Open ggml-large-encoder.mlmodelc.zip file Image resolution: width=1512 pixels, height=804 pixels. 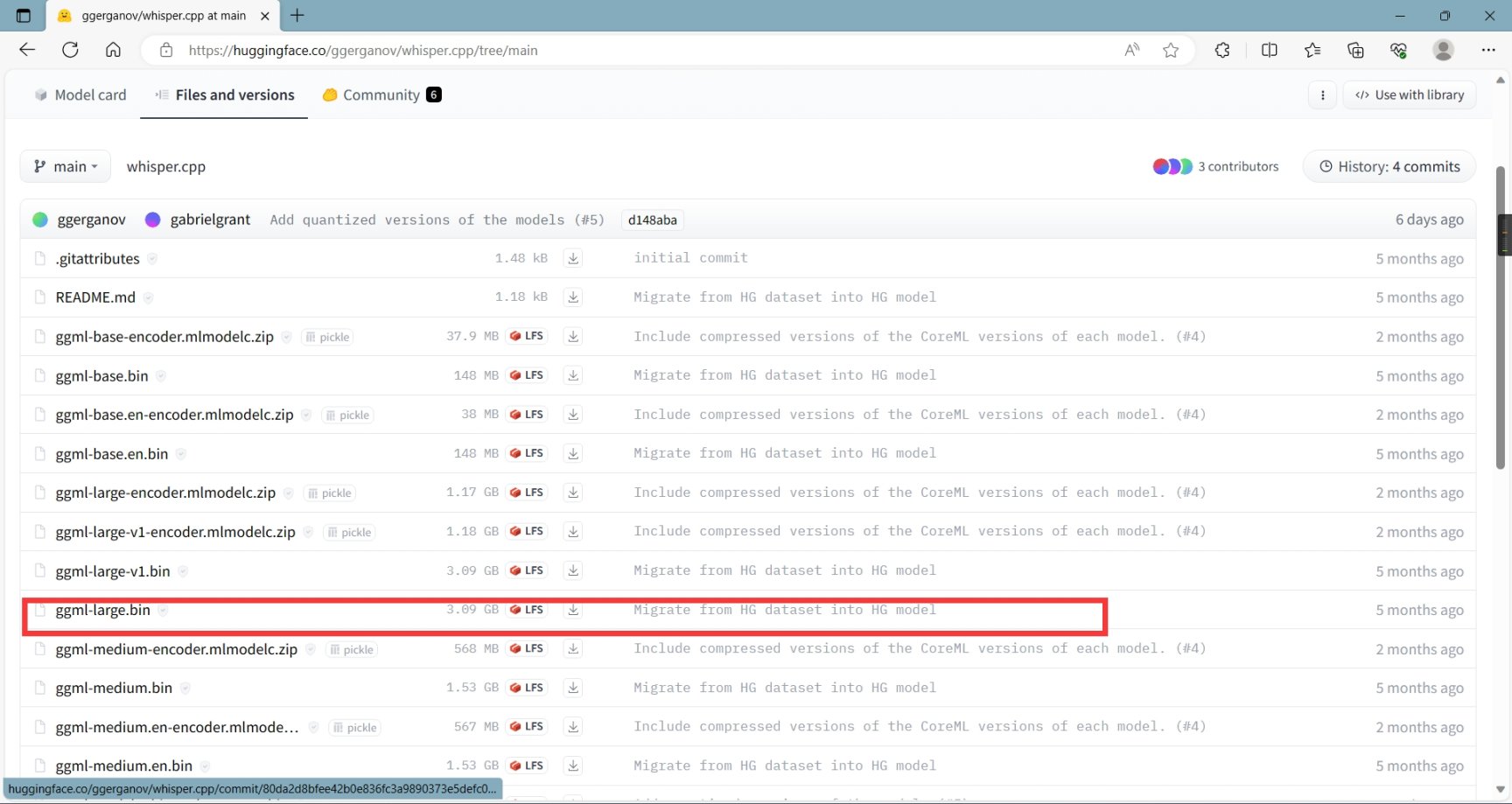pos(165,493)
